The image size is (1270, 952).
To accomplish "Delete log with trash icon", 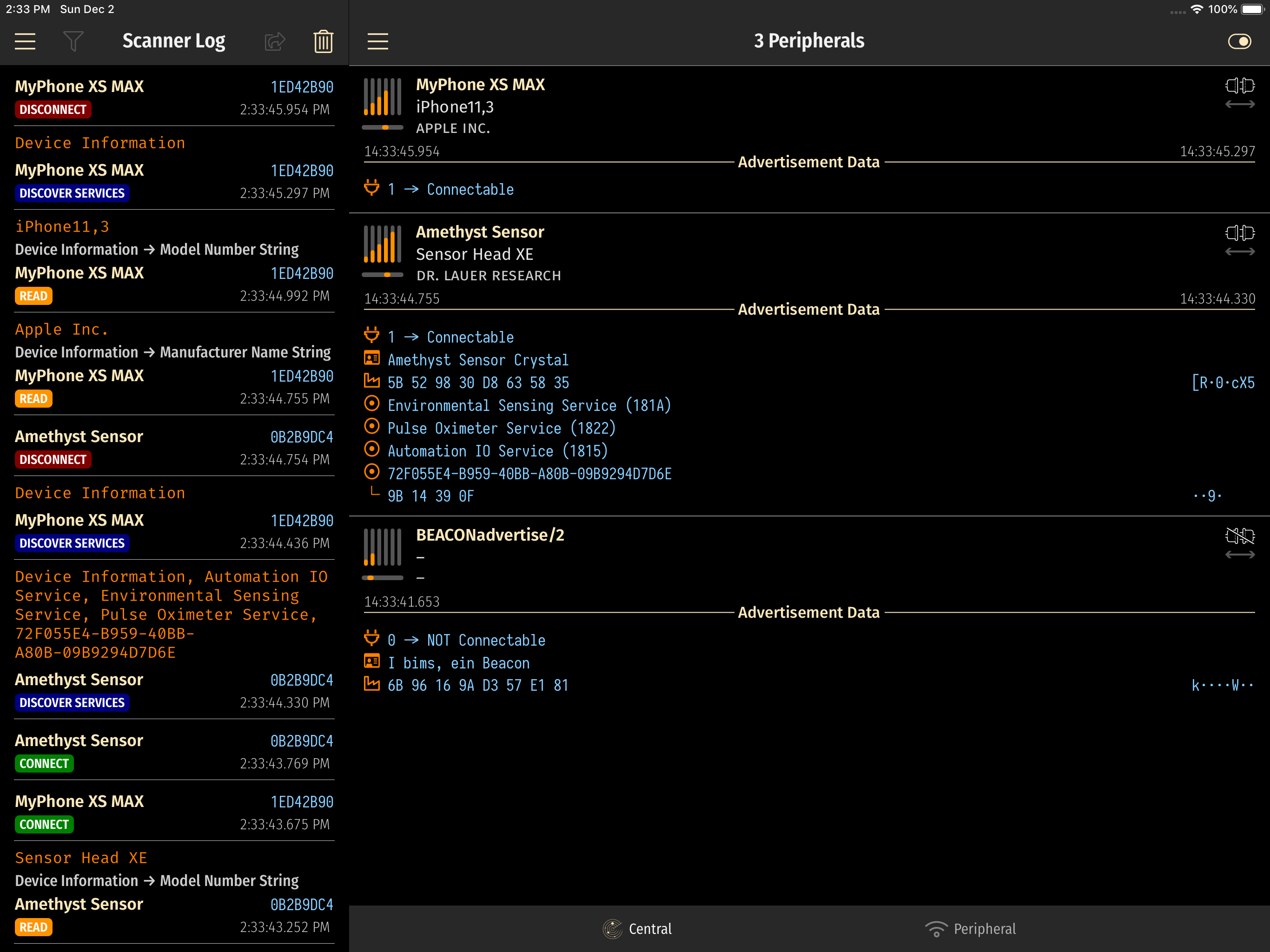I will point(323,41).
